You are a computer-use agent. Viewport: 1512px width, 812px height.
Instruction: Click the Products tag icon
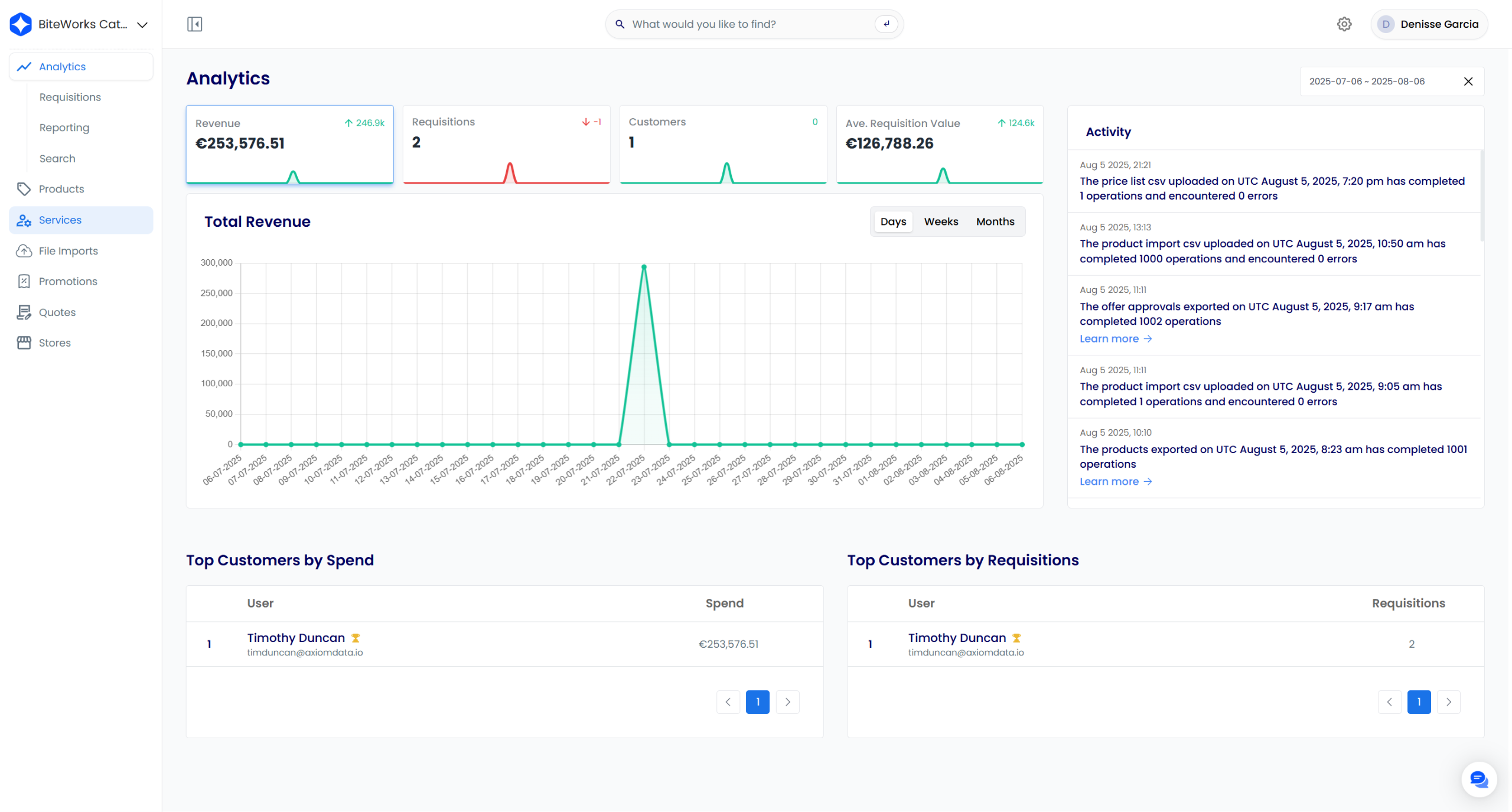point(24,189)
